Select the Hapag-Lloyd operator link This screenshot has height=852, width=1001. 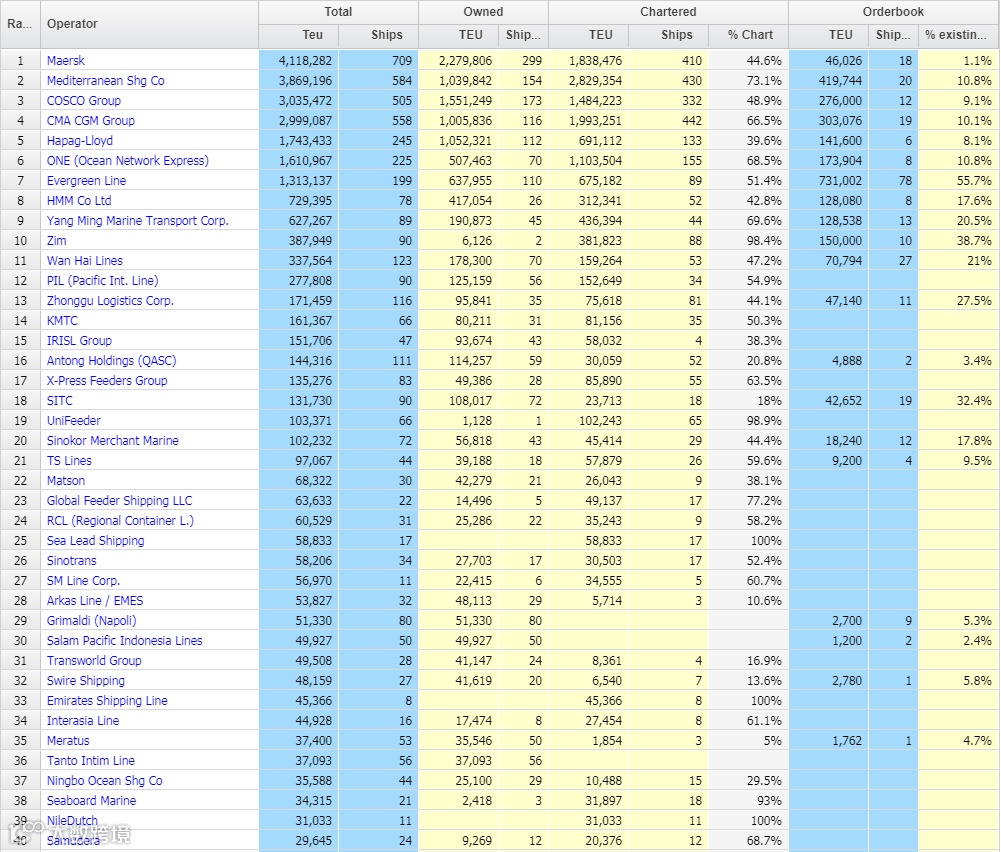pyautogui.click(x=80, y=140)
